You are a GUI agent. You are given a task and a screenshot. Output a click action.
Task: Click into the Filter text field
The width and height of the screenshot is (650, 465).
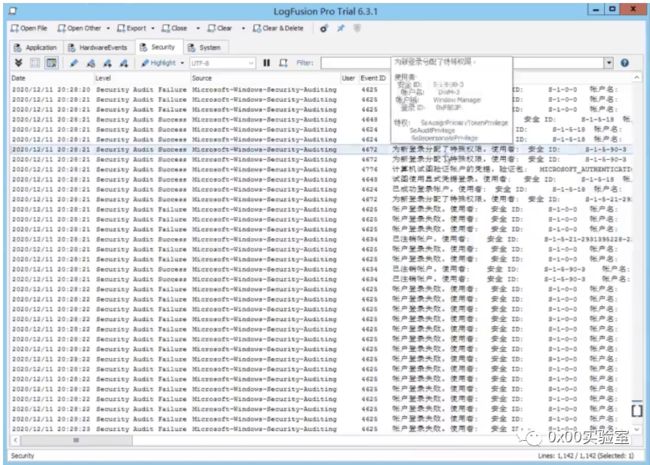click(x=463, y=63)
